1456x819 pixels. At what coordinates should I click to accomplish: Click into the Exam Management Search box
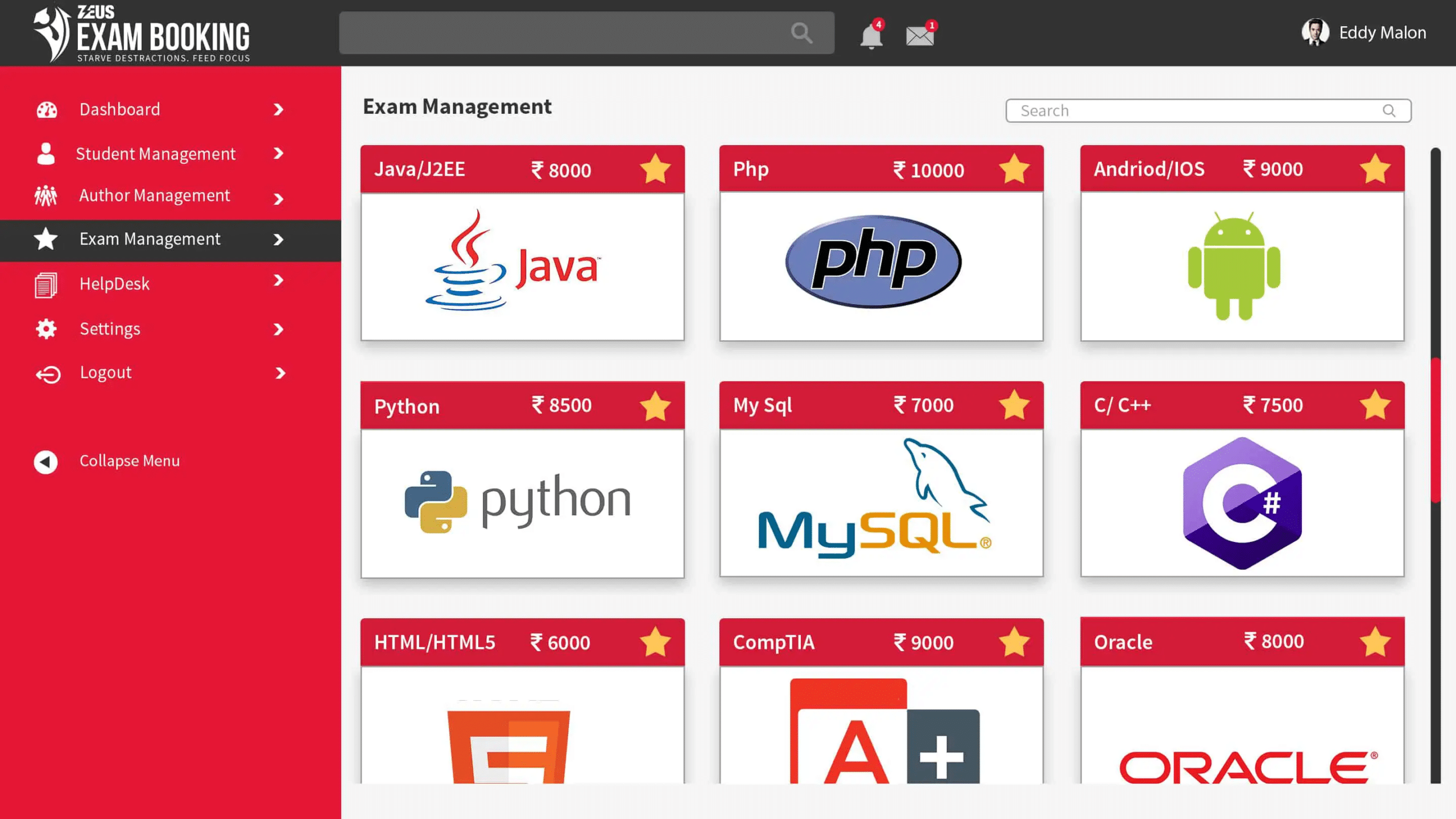click(x=1208, y=110)
